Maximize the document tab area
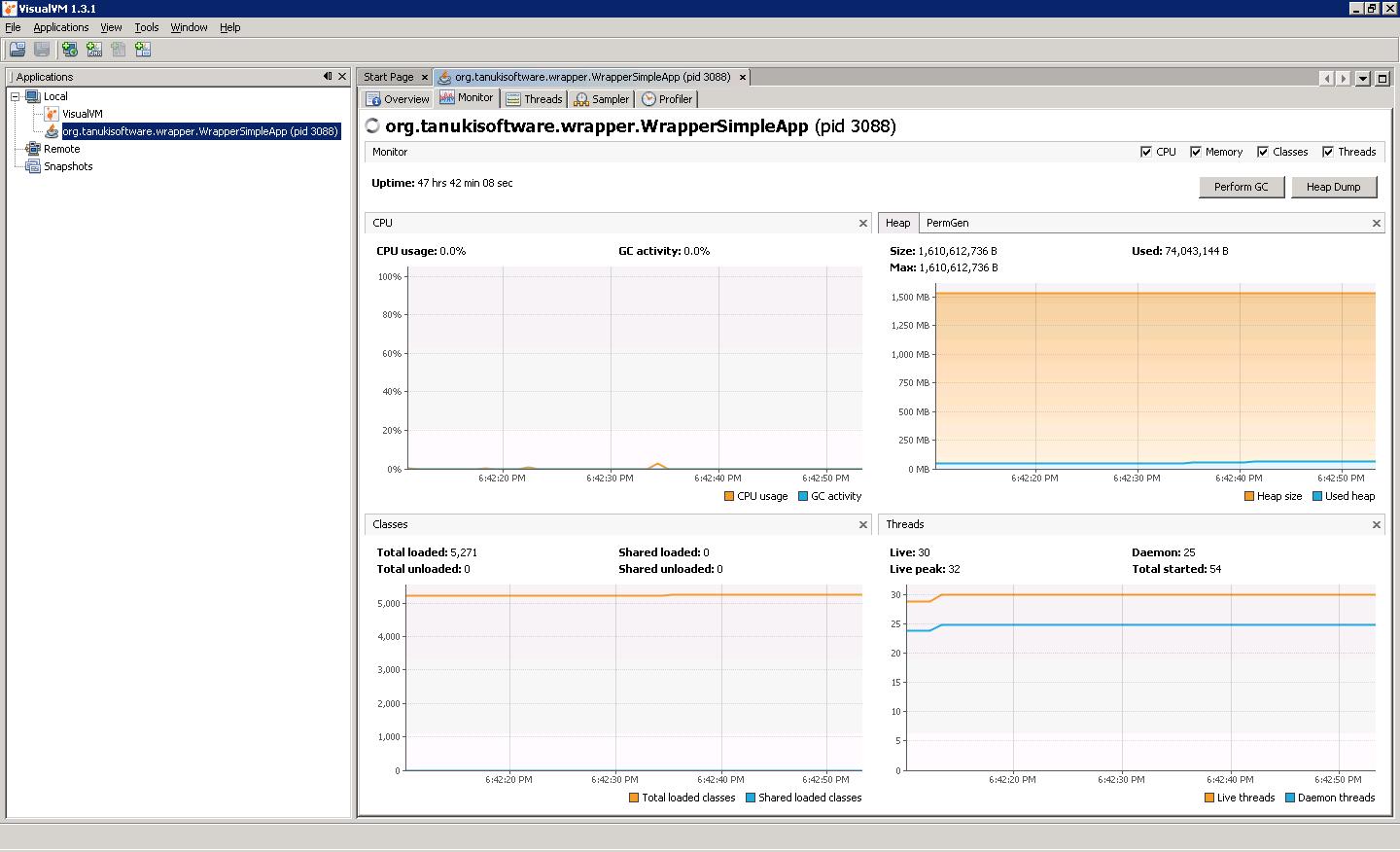This screenshot has width=1400, height=852. tap(1382, 78)
